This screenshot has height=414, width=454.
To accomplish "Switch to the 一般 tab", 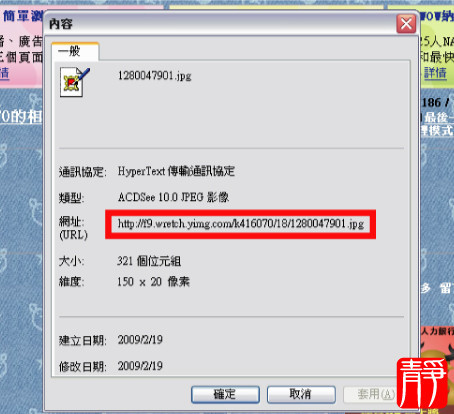I will [x=75, y=52].
